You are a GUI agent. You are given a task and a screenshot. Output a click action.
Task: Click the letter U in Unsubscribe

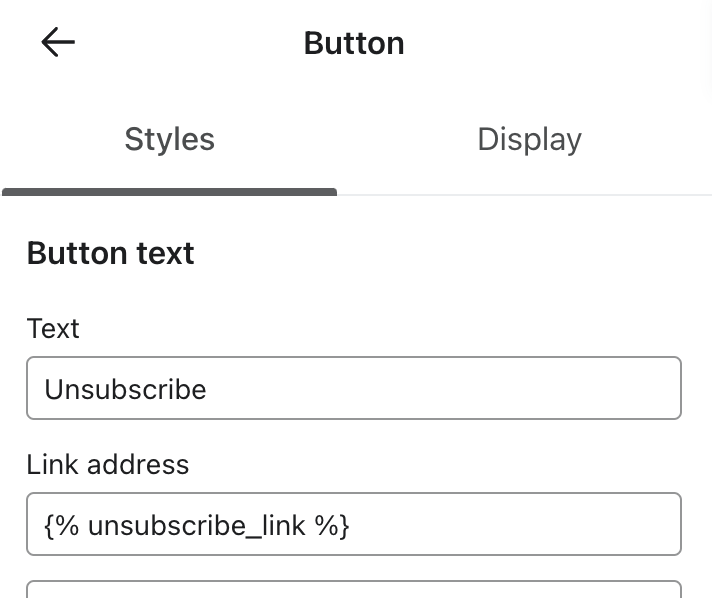pos(54,389)
